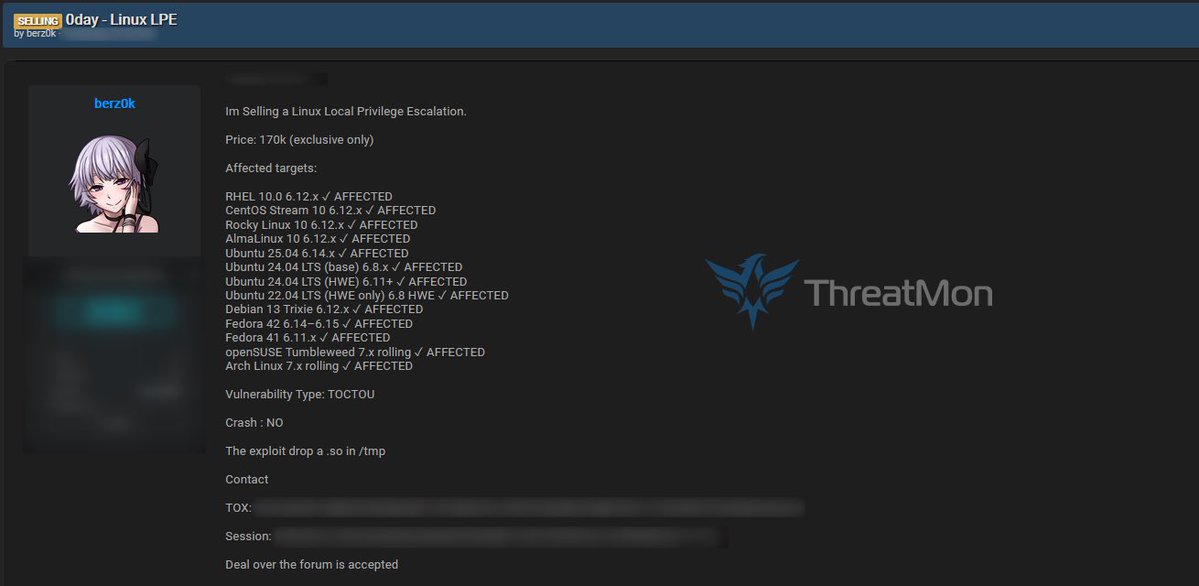Select row 'RHEL 10.0 6.12.x ✓ AFFECTED'
Viewport: 1199px width, 586px height.
coord(309,197)
